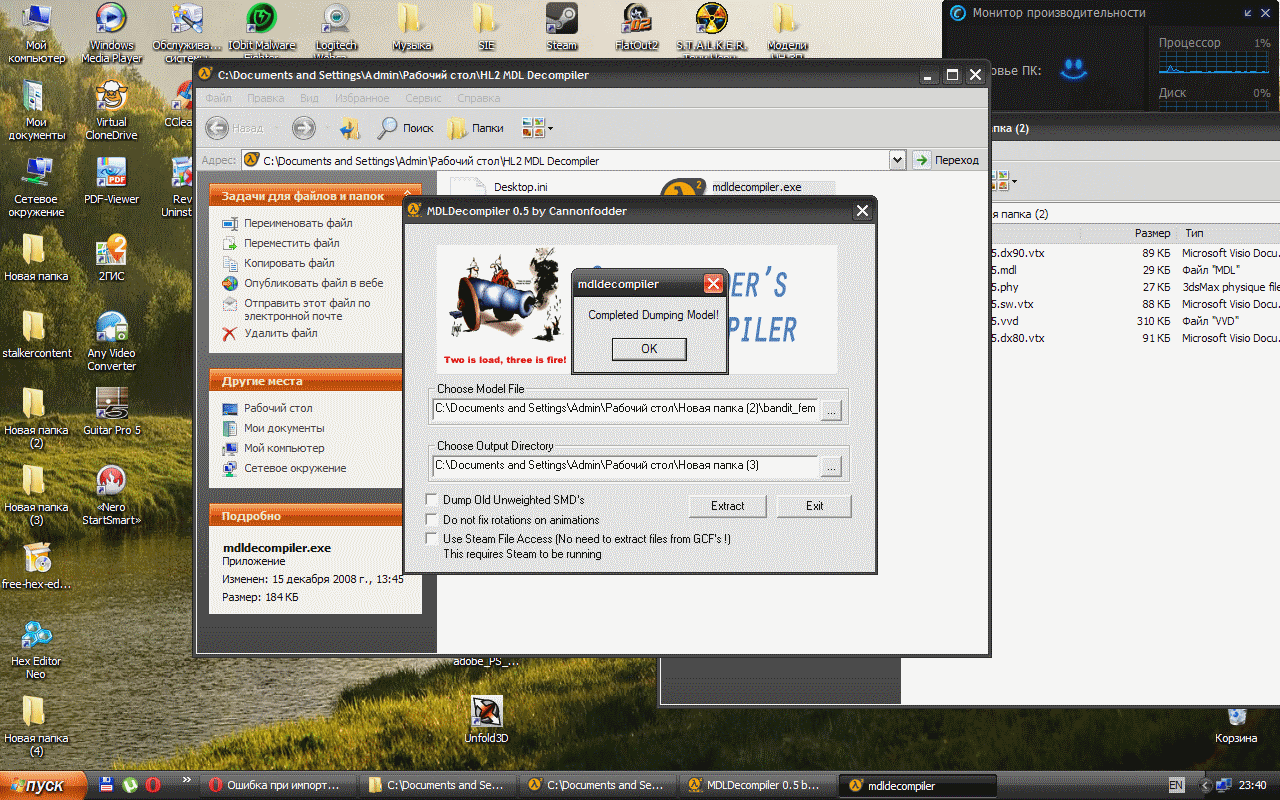Open Избранное menu in Explorer
Image resolution: width=1280 pixels, height=800 pixels.
(362, 98)
